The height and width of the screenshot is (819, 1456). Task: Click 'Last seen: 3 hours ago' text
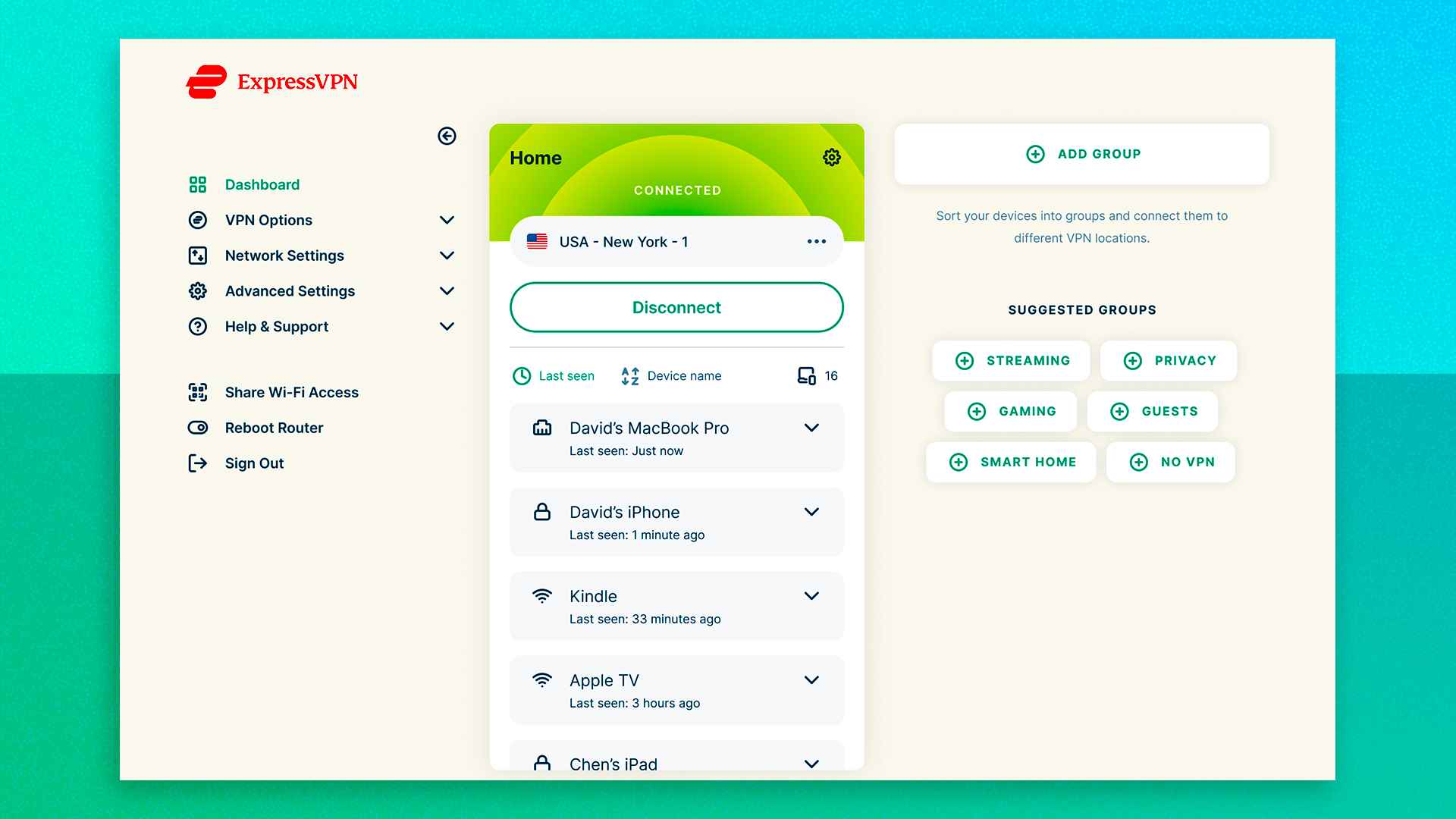tap(635, 704)
